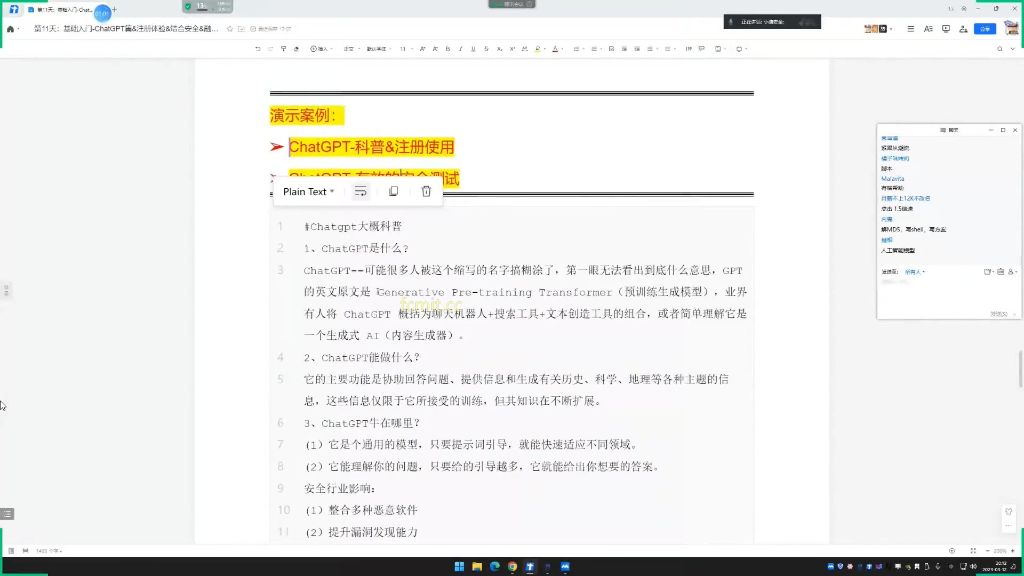Open the sidebar outline icon at bottom left
This screenshot has height=576, width=1024.
click(x=7, y=514)
